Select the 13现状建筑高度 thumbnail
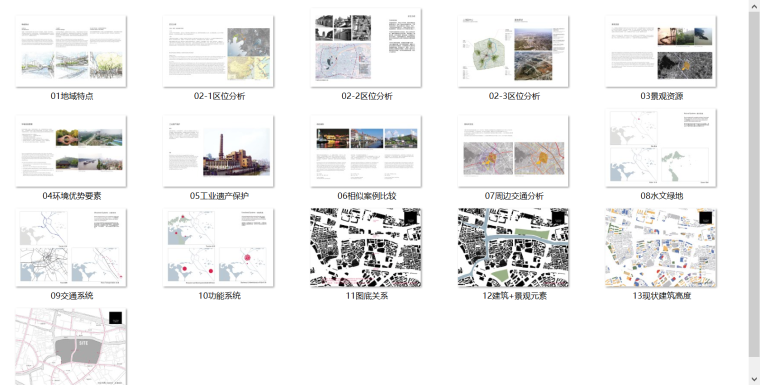 pos(661,248)
